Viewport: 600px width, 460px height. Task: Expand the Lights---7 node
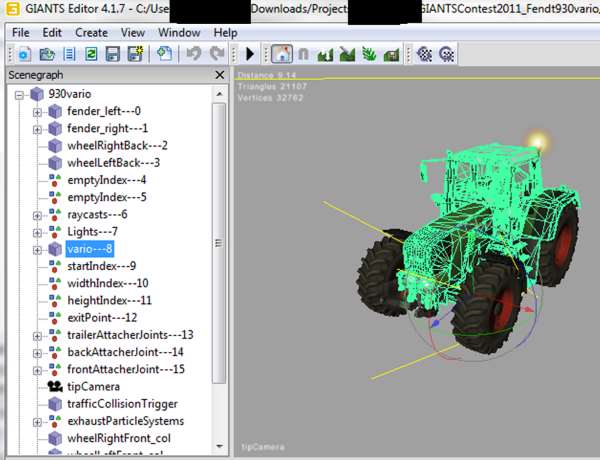tap(37, 233)
